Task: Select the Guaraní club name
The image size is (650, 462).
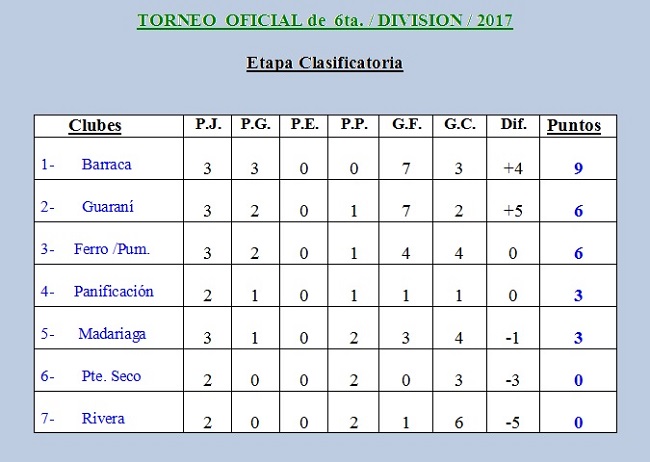Action: point(108,207)
